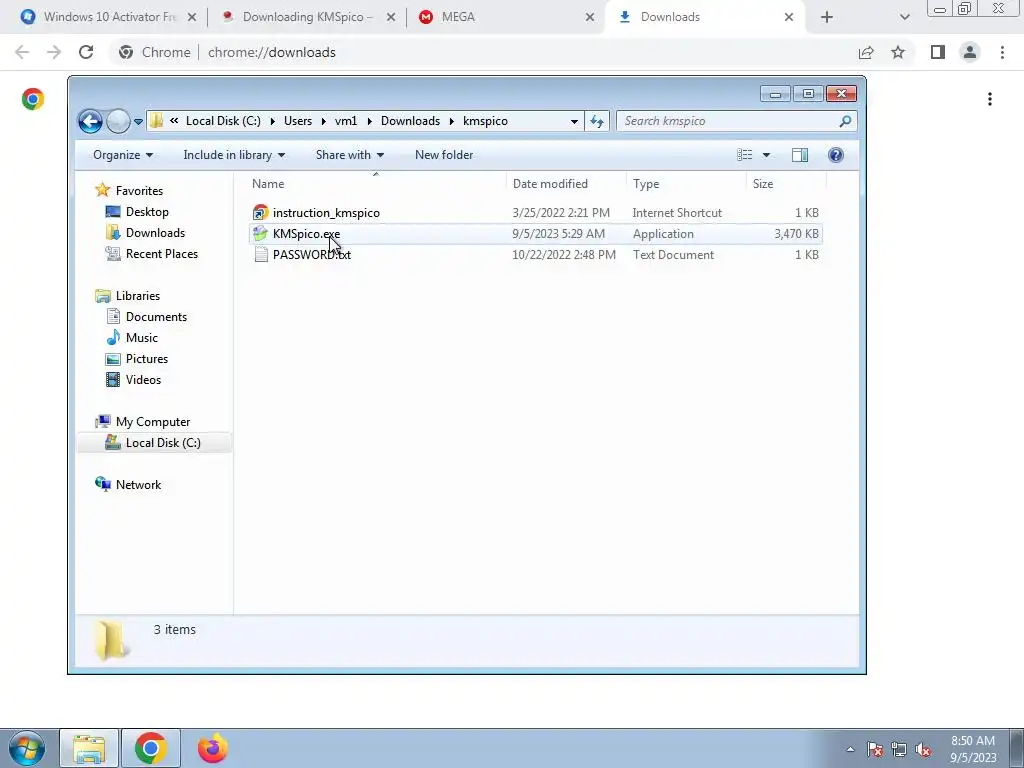Open Firefox from the taskbar
Image resolution: width=1024 pixels, height=768 pixels.
click(x=212, y=748)
